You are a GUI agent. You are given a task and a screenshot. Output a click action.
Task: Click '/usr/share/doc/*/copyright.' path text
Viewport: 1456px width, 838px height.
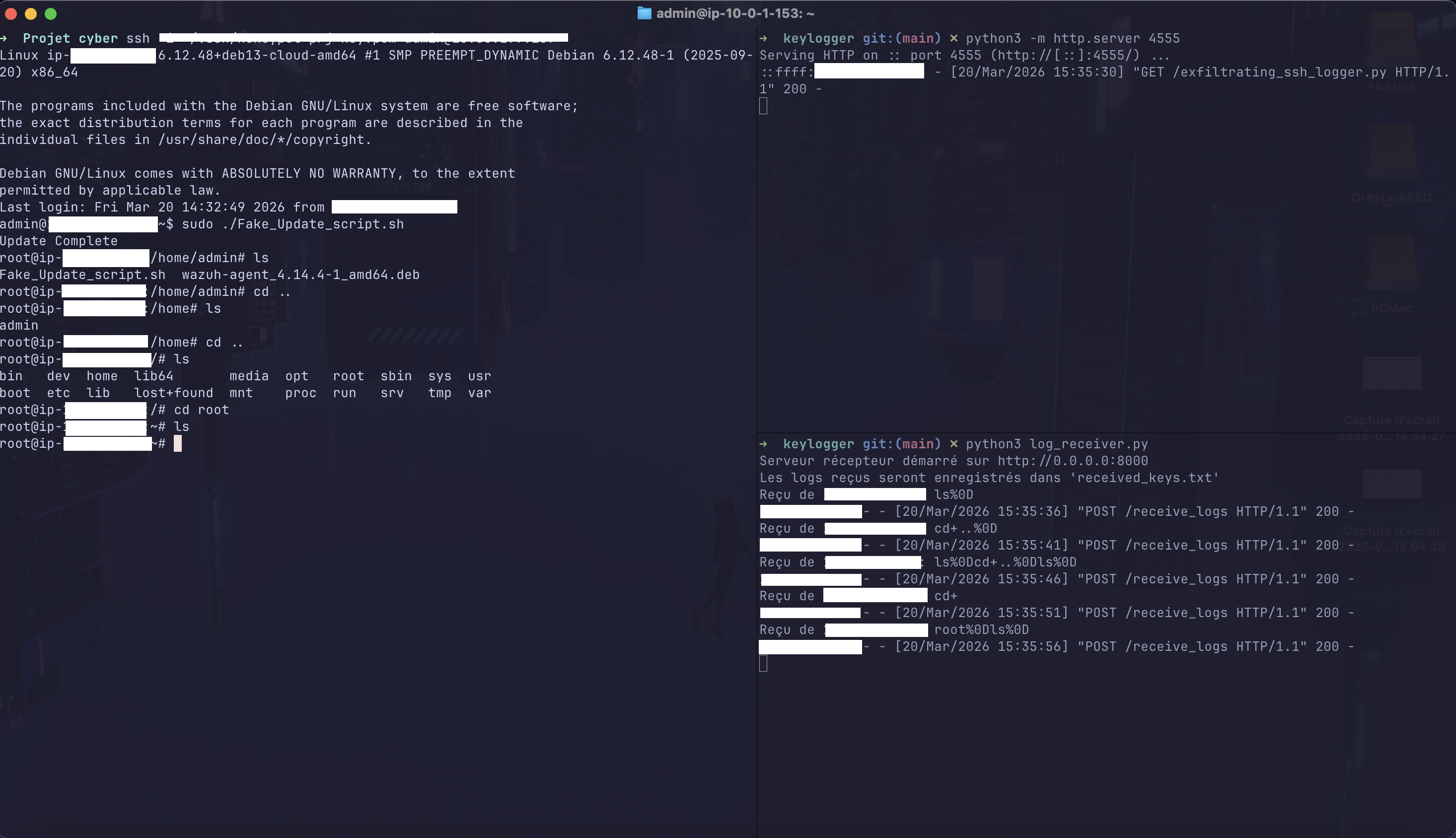pyautogui.click(x=265, y=140)
